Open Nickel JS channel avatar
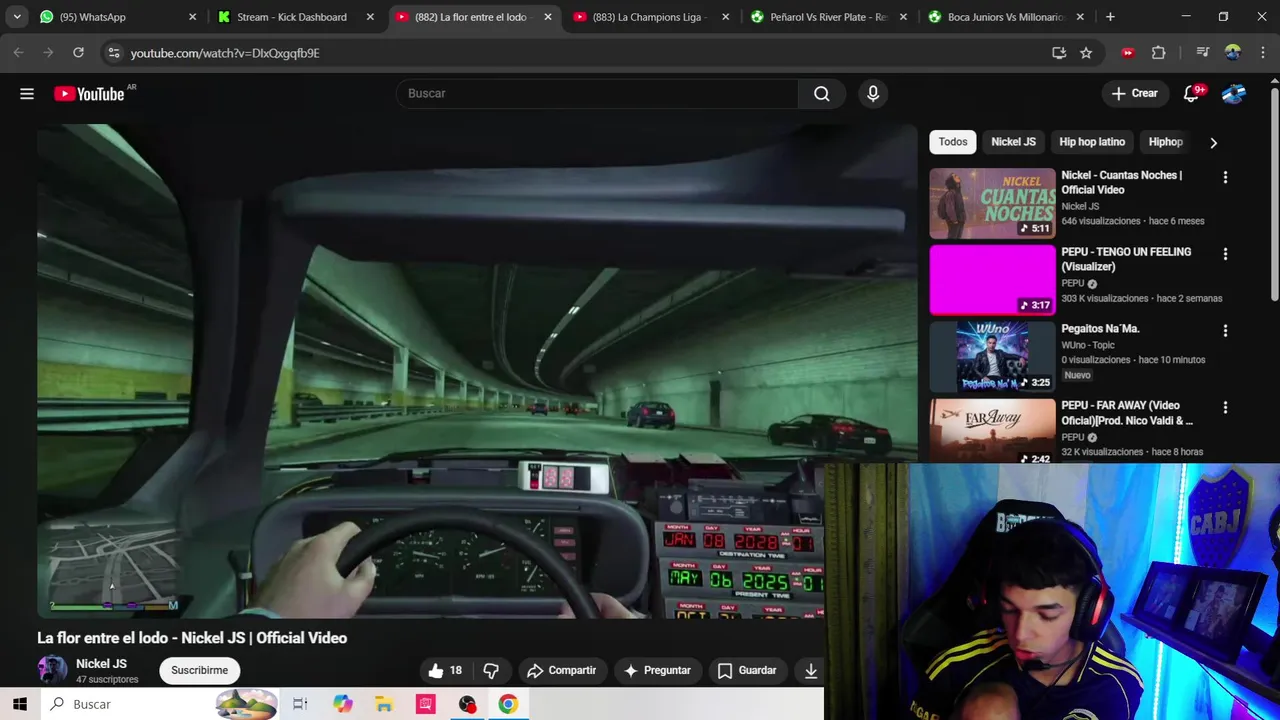 tap(52, 669)
